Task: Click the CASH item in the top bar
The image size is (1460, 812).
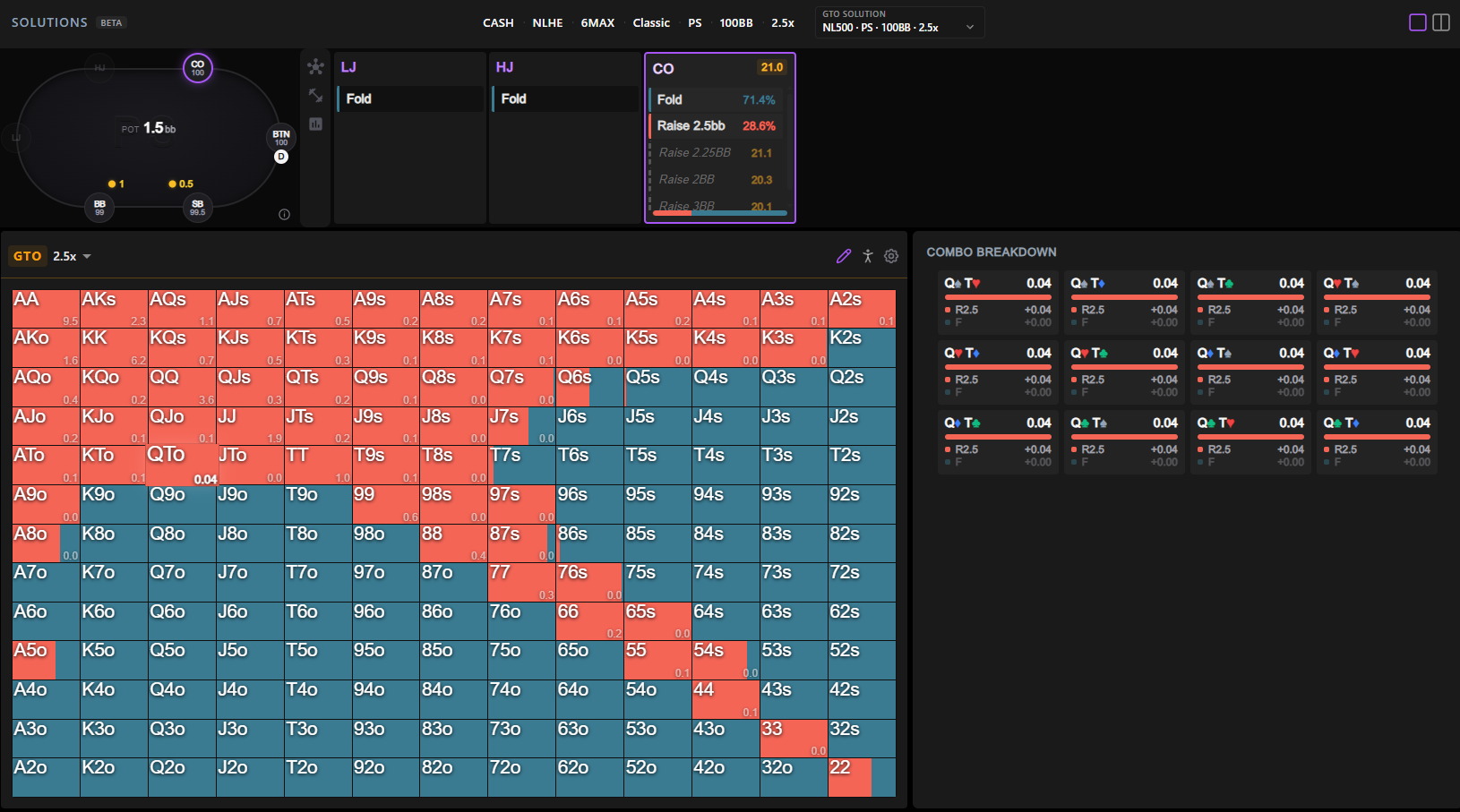Action: tap(498, 23)
